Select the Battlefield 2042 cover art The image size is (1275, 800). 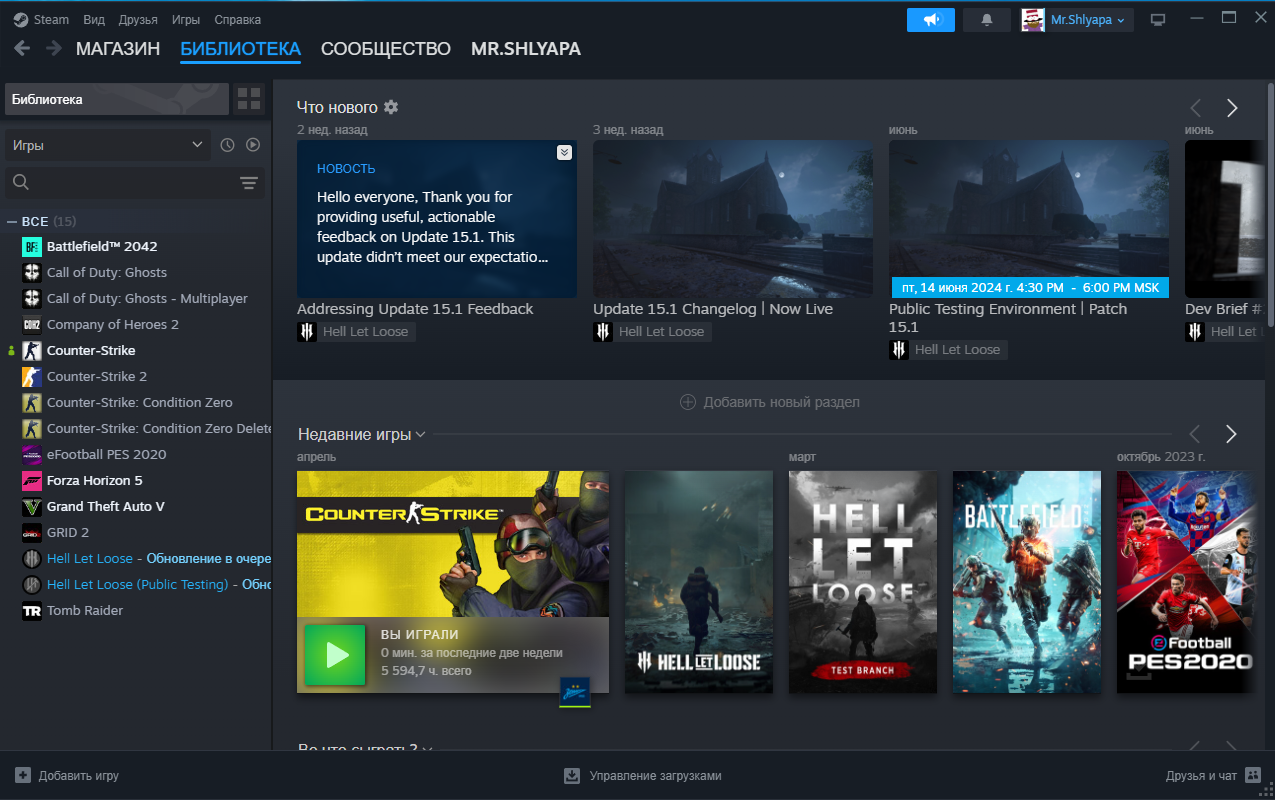tap(1027, 582)
